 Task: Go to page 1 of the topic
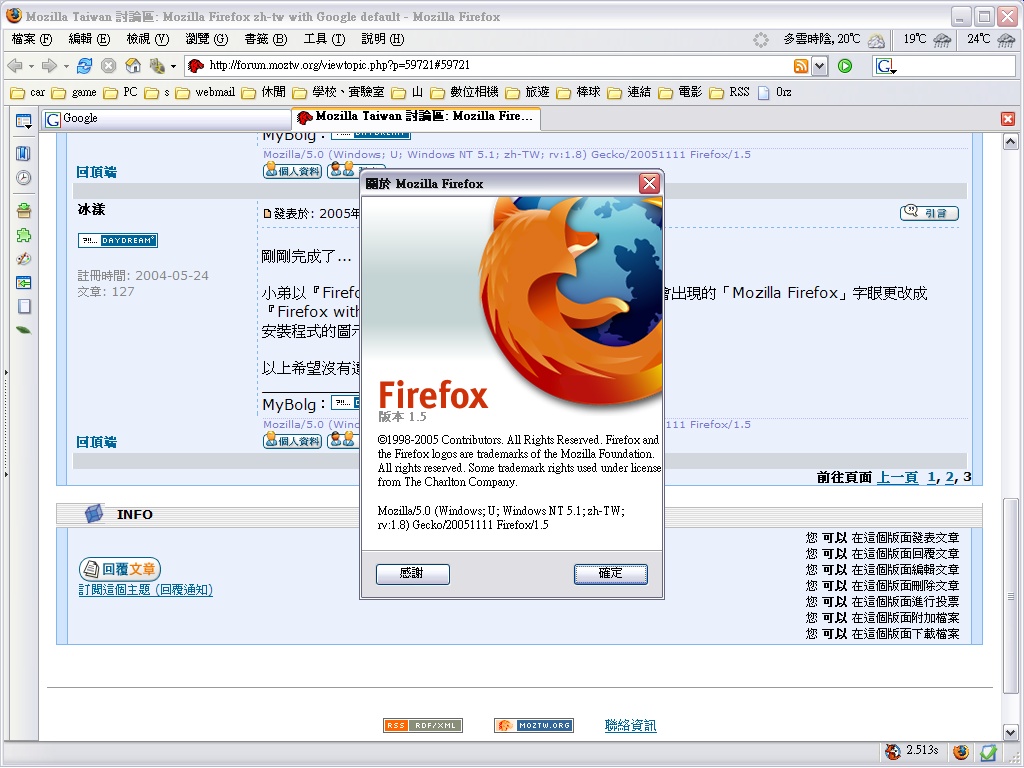pos(931,477)
